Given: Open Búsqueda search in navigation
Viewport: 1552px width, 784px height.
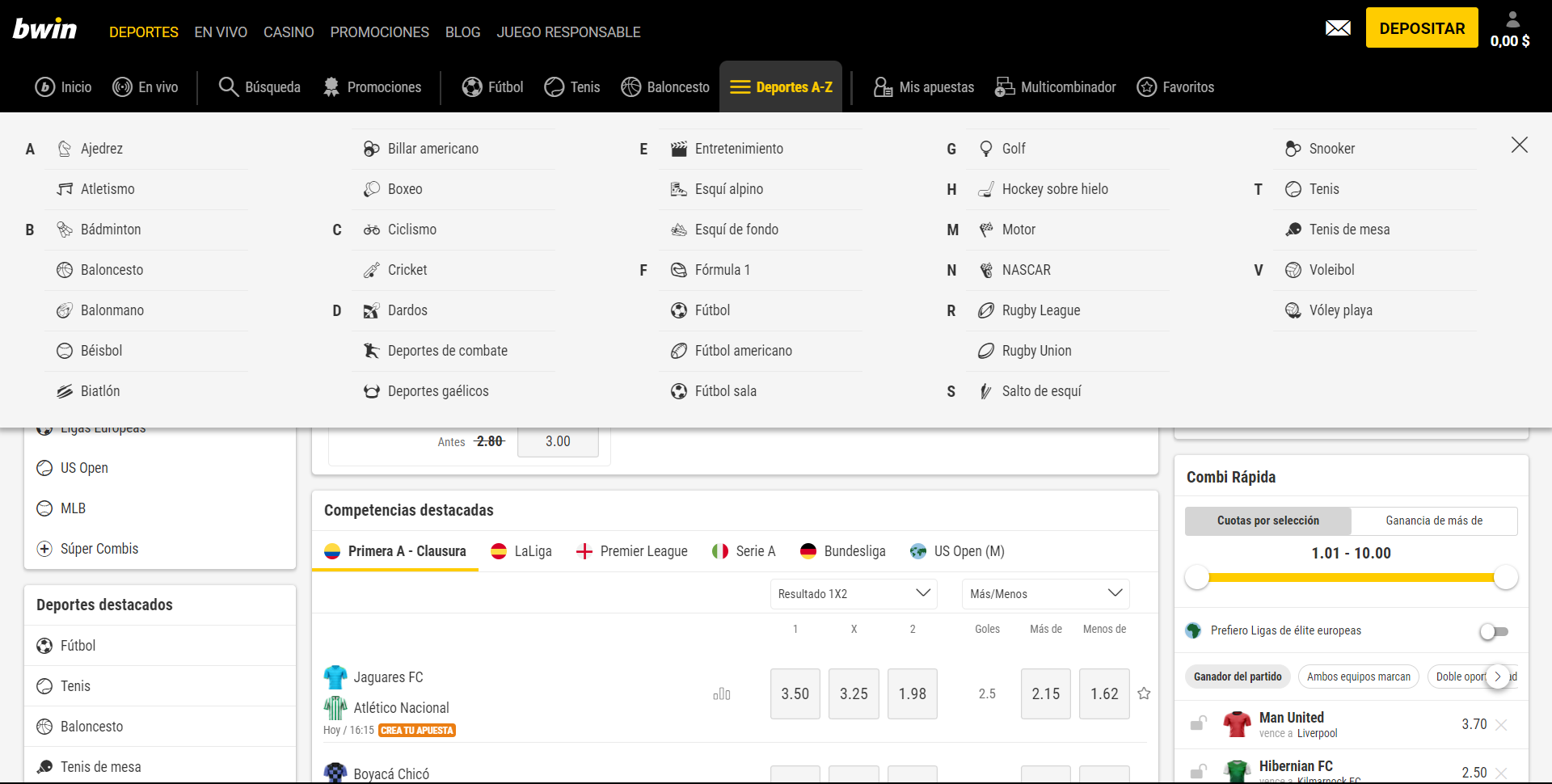Looking at the screenshot, I should [259, 87].
